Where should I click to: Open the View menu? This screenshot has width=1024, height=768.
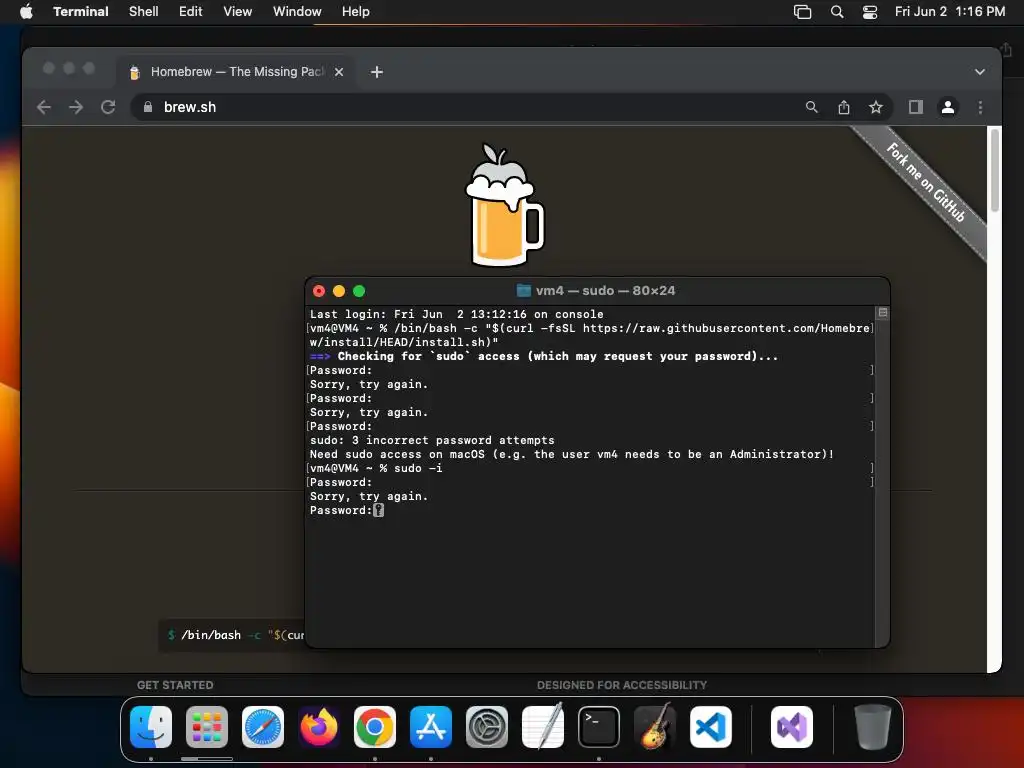237,11
